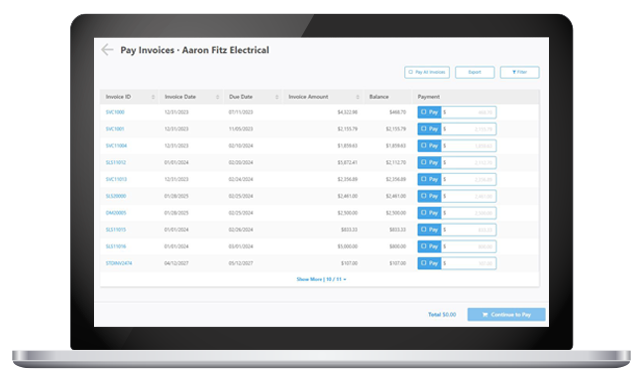Click payment amount field for SLS11016

click(468, 246)
